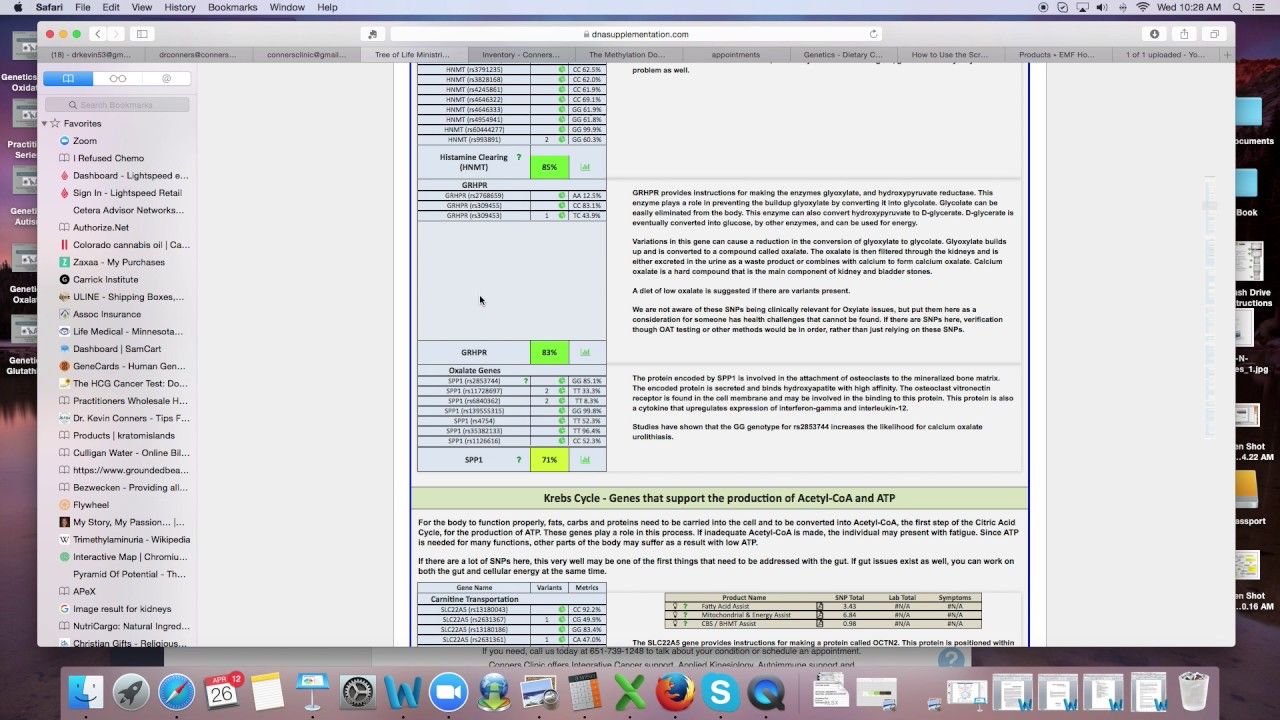Click the Search Bookmarks field

[116, 105]
